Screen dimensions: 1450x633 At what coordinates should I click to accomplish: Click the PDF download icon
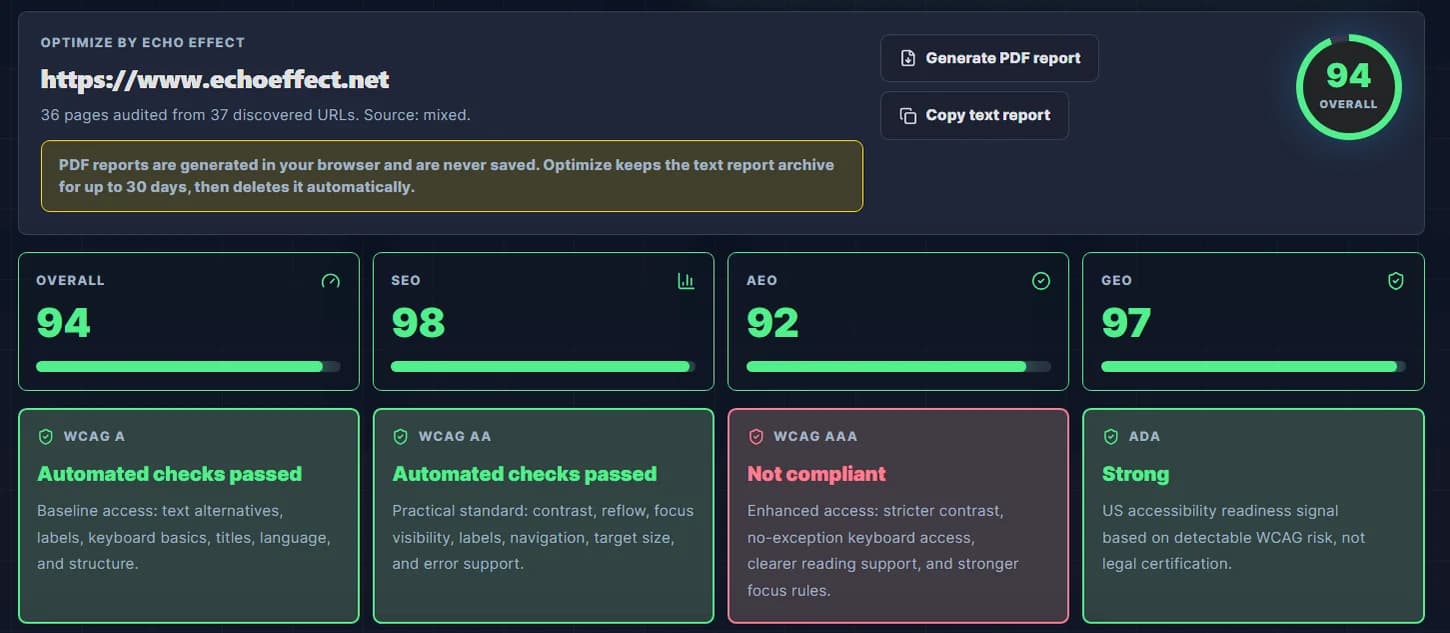coord(908,58)
